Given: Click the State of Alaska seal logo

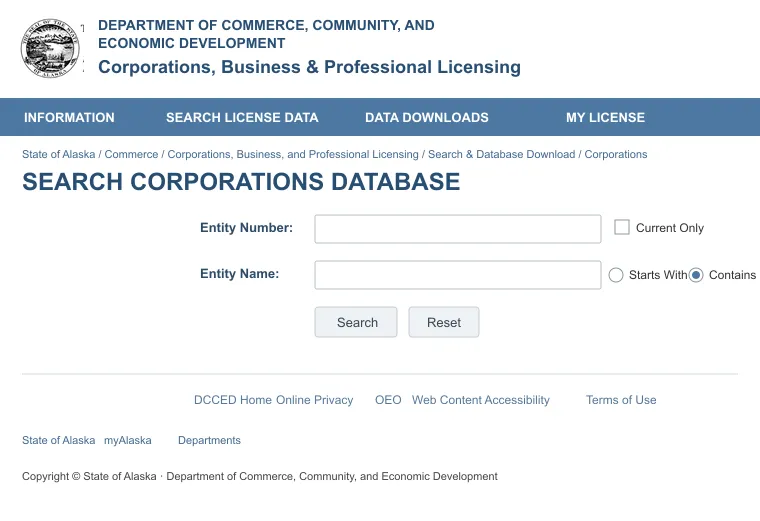Looking at the screenshot, I should pyautogui.click(x=50, y=48).
